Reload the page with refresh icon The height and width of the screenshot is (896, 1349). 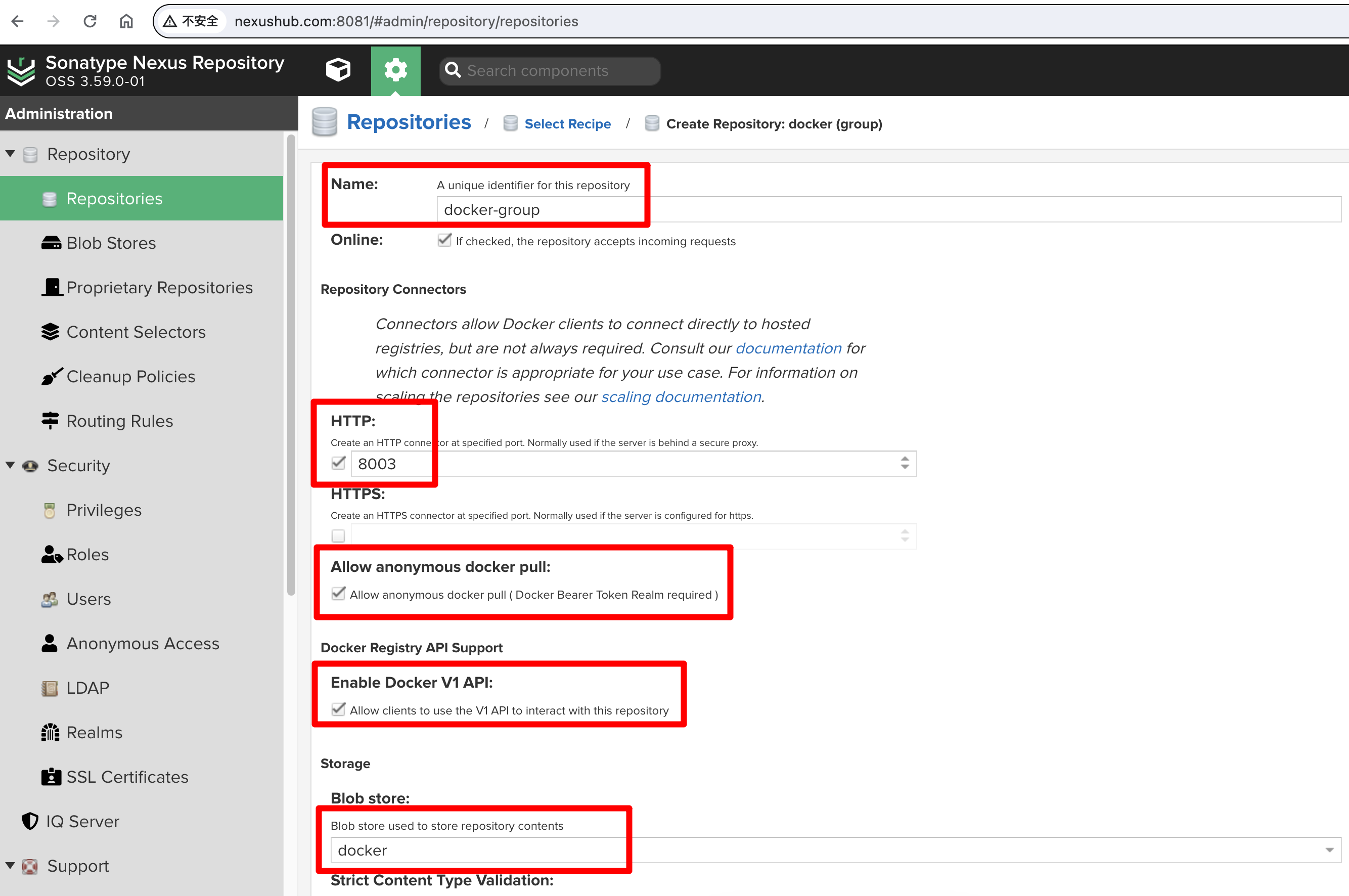[x=89, y=22]
